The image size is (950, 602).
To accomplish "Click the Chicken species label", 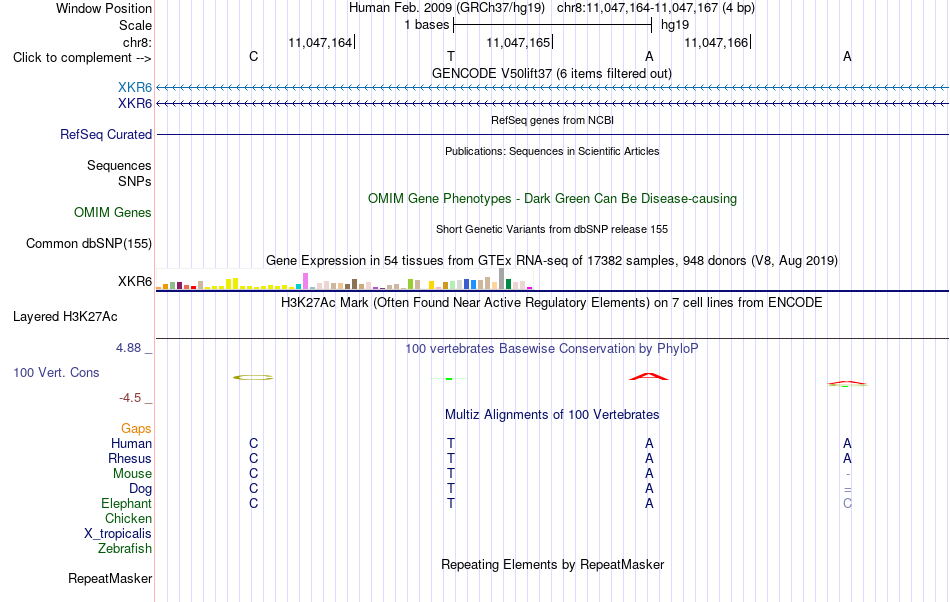I will [128, 518].
